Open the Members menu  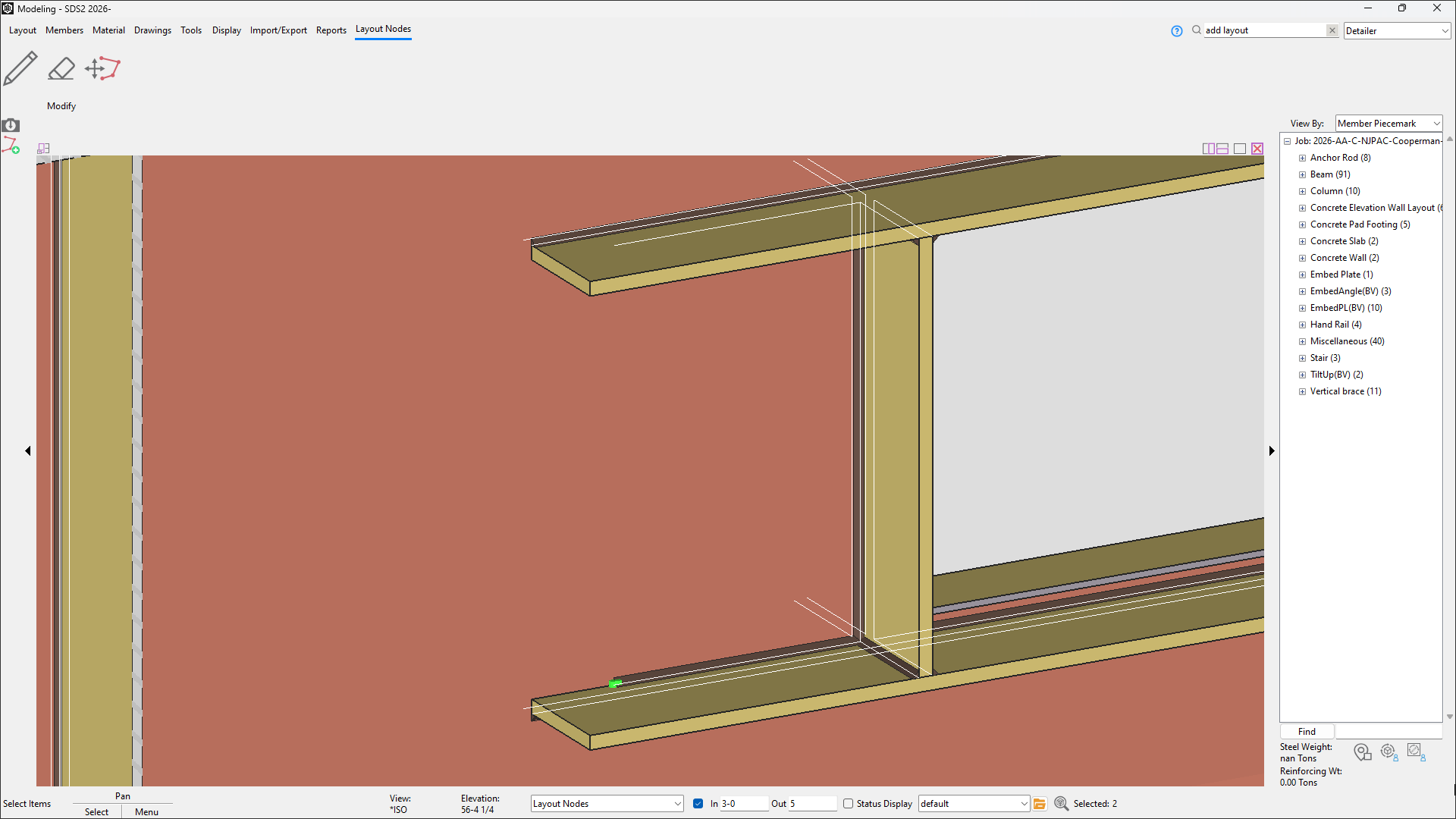64,30
